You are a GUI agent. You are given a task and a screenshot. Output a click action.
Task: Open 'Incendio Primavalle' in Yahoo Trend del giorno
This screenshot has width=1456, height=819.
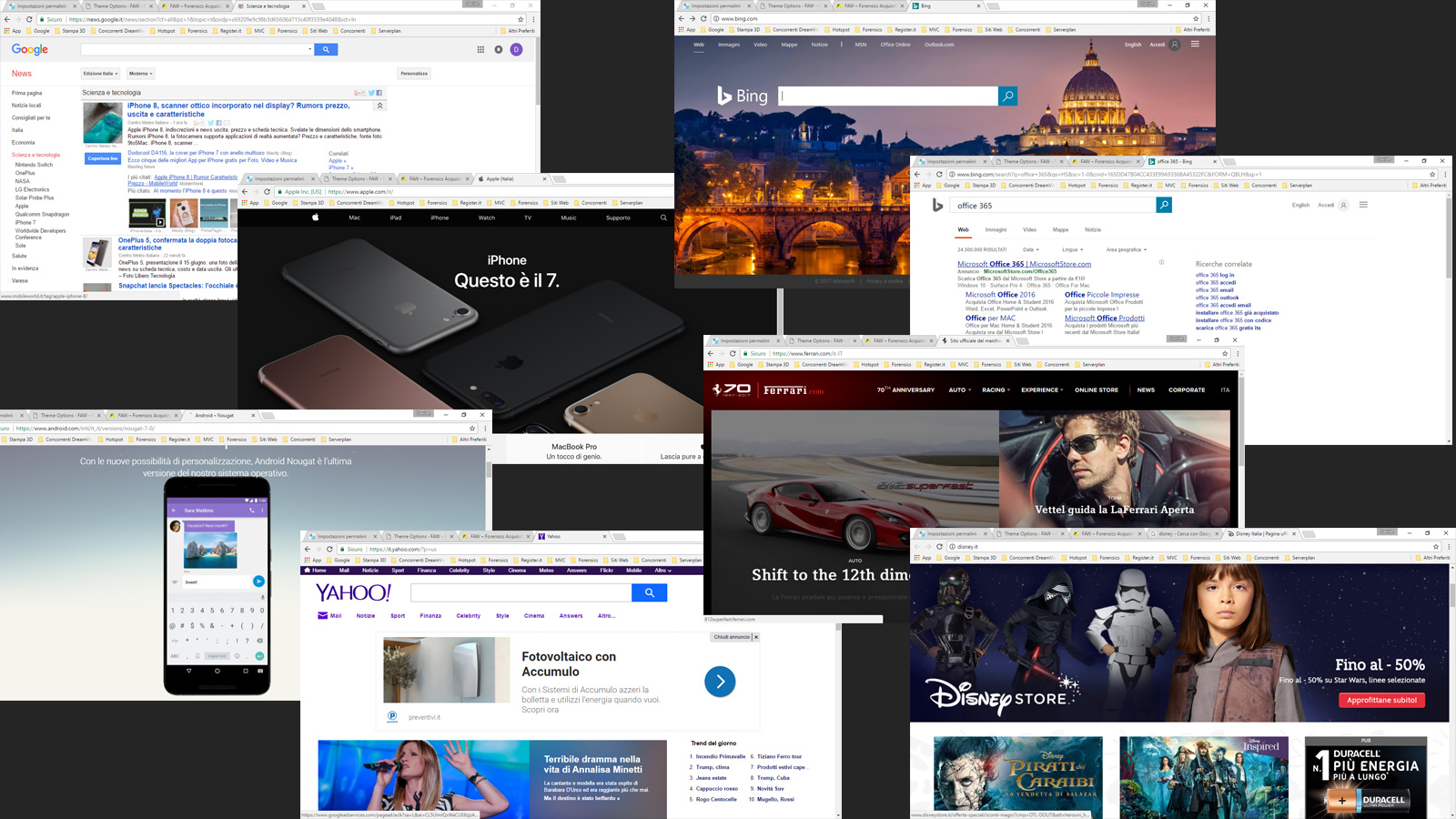[720, 756]
